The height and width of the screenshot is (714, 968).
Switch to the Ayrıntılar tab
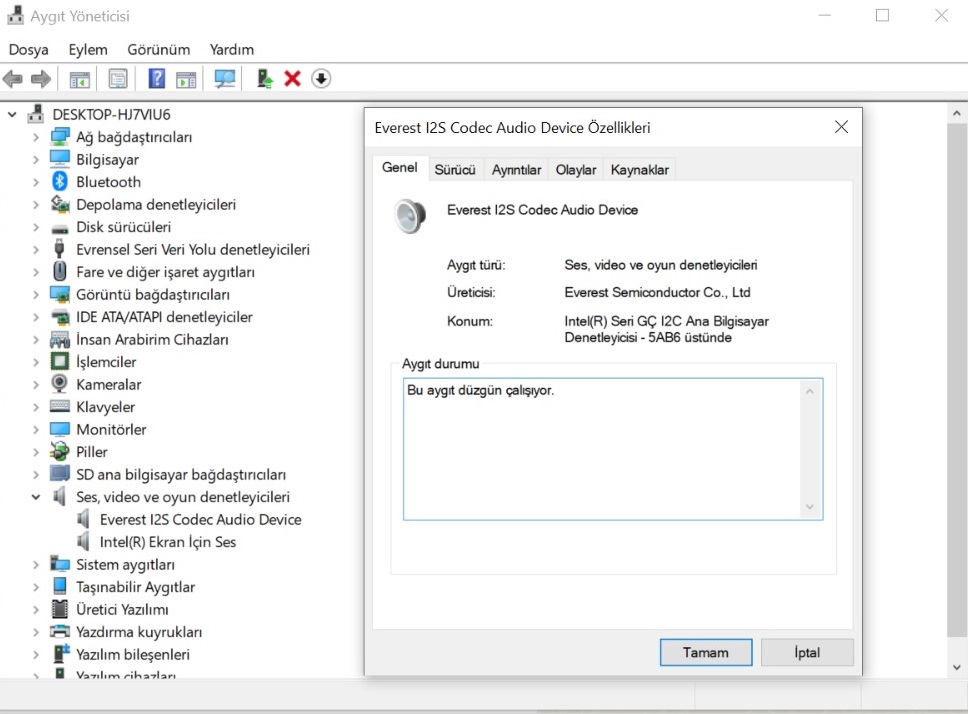[x=516, y=170]
